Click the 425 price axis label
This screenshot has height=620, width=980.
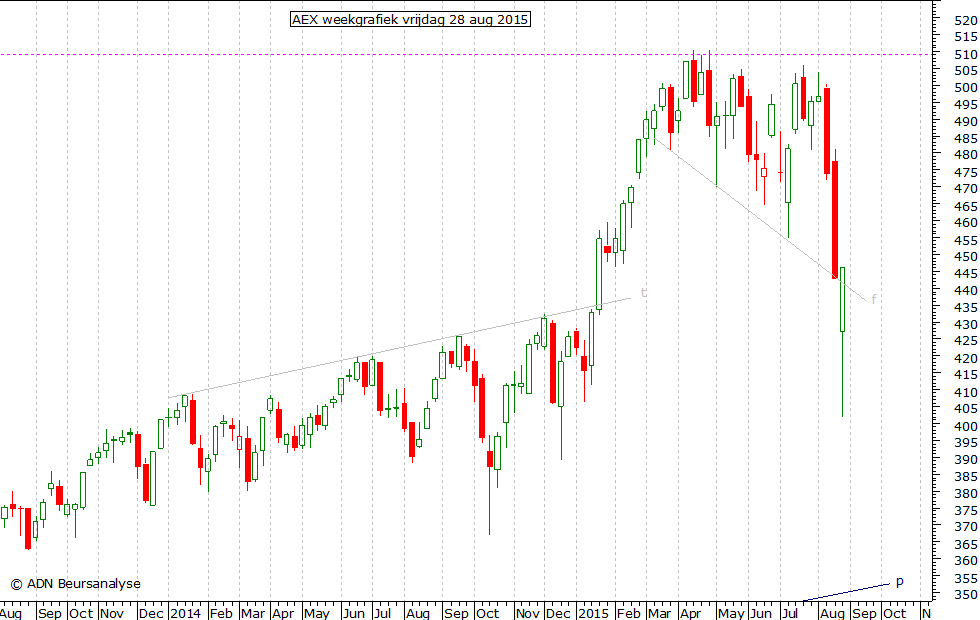[966, 341]
